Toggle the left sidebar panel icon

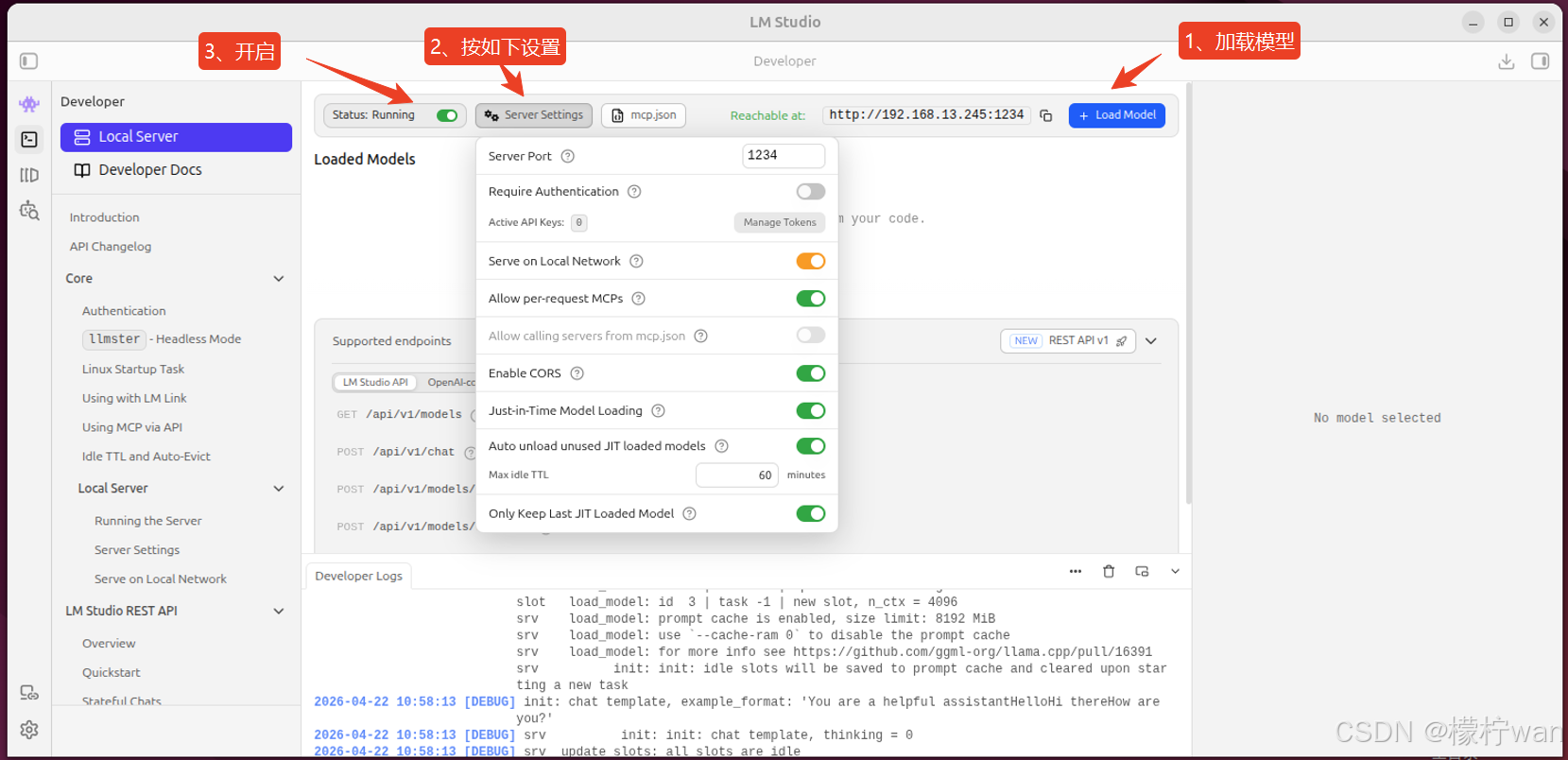pos(29,61)
